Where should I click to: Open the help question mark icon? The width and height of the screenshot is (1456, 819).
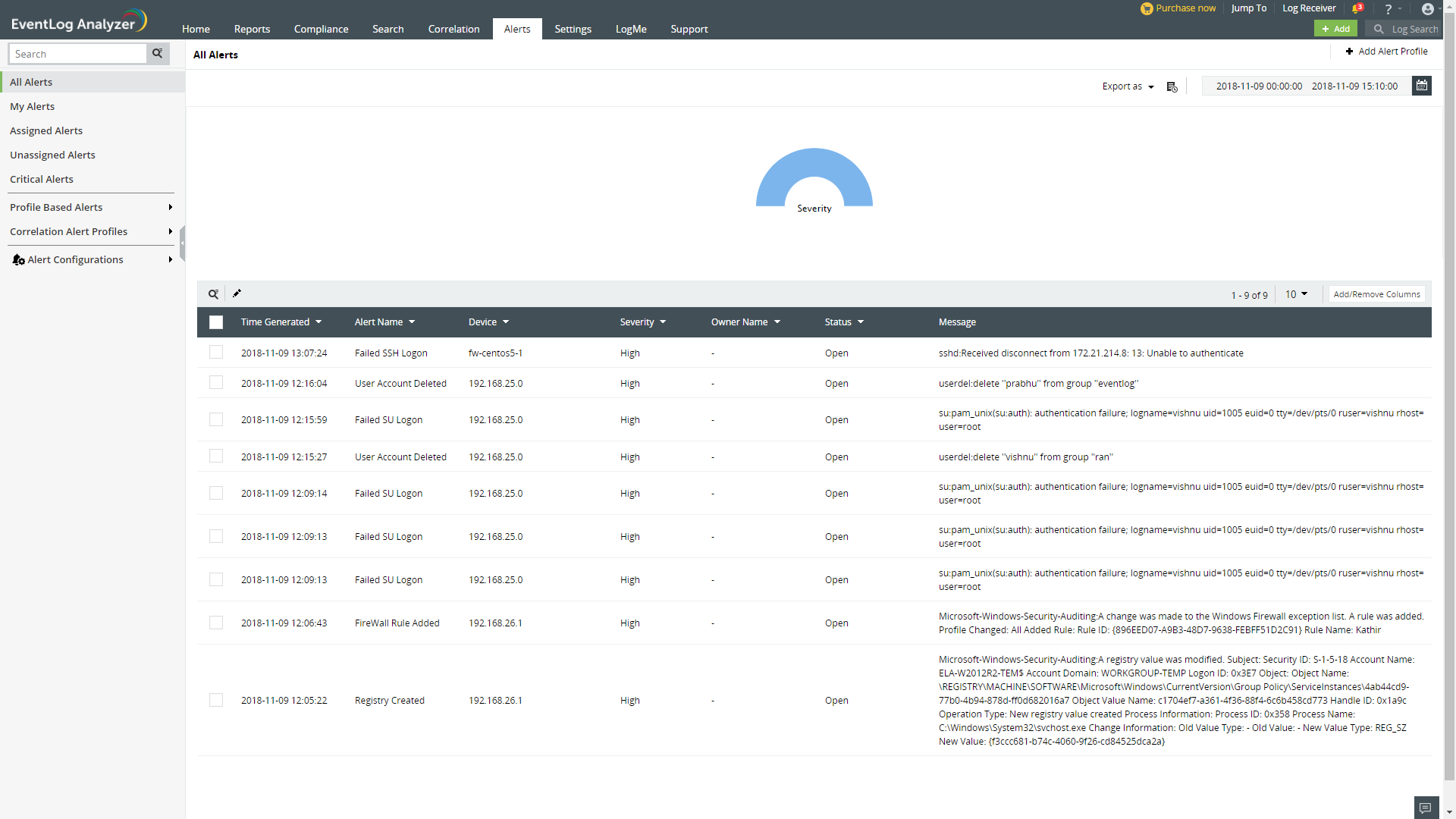pyautogui.click(x=1389, y=9)
